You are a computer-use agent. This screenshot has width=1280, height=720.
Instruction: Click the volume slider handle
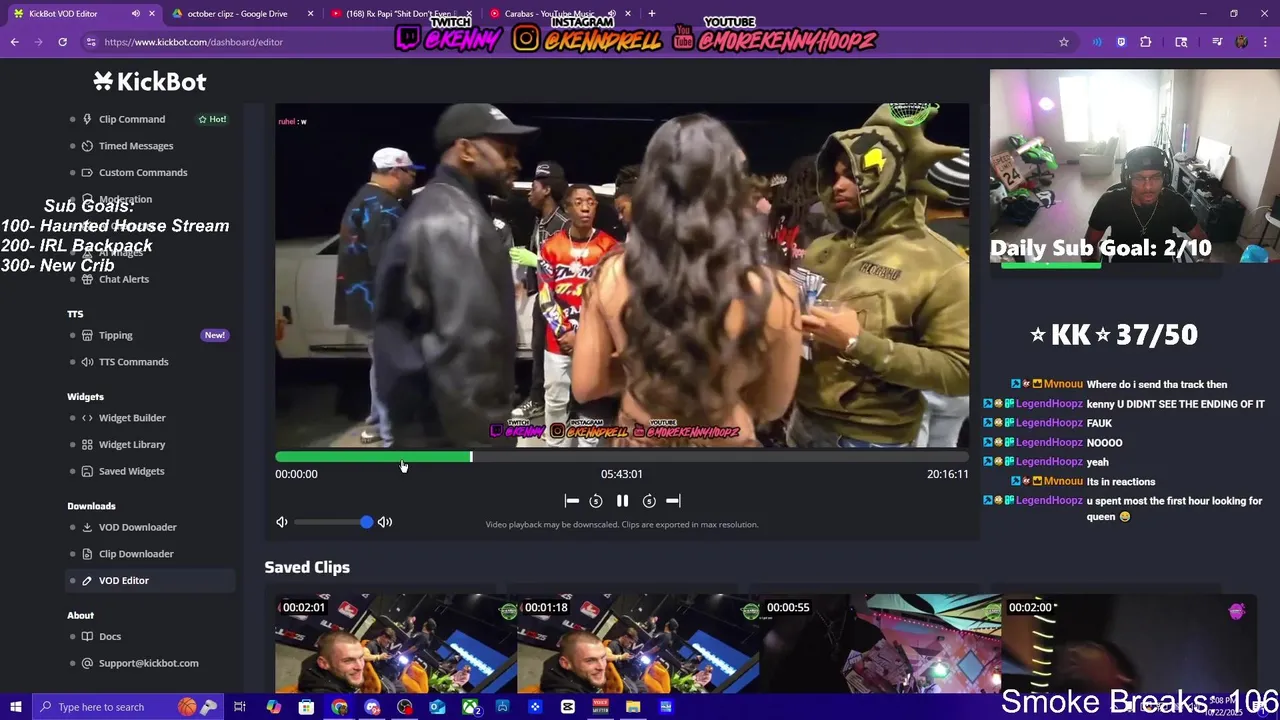click(366, 522)
